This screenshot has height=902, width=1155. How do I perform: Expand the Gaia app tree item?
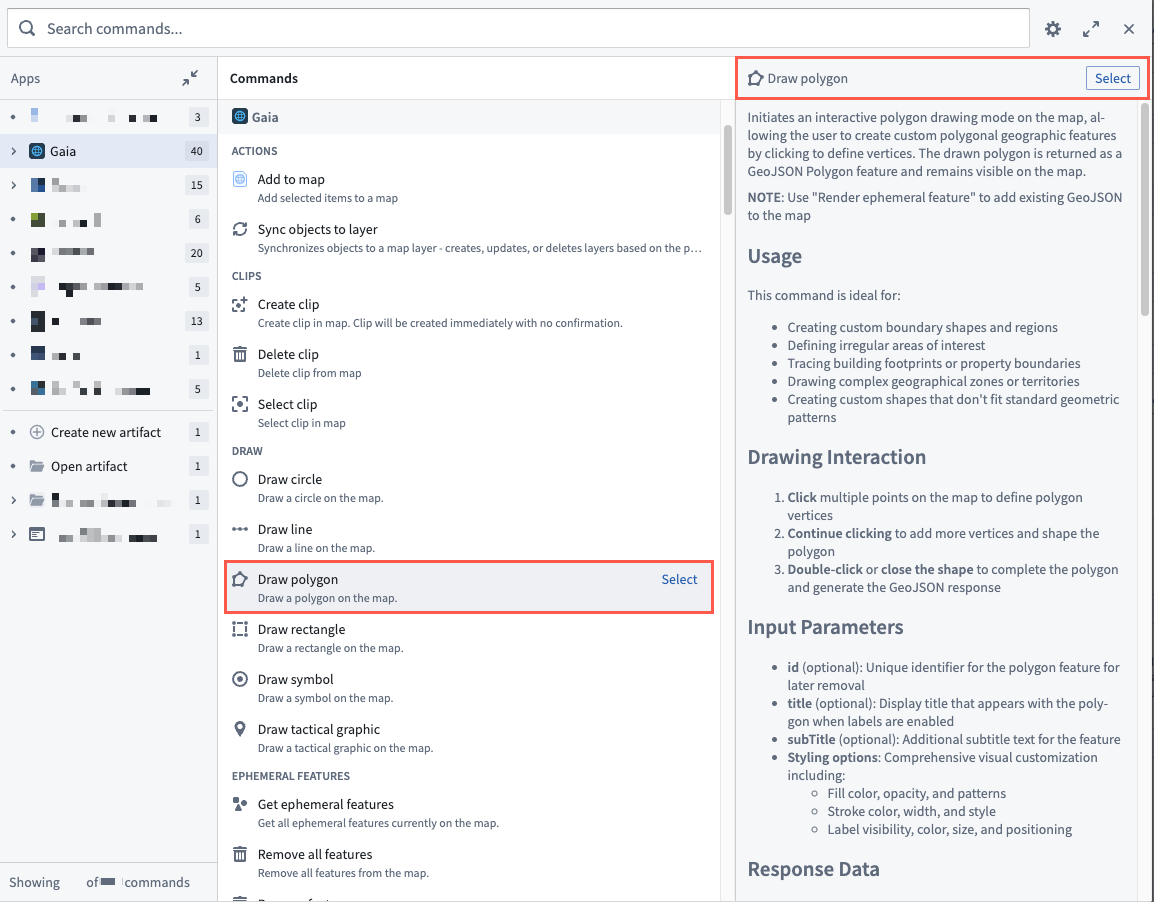coord(13,152)
